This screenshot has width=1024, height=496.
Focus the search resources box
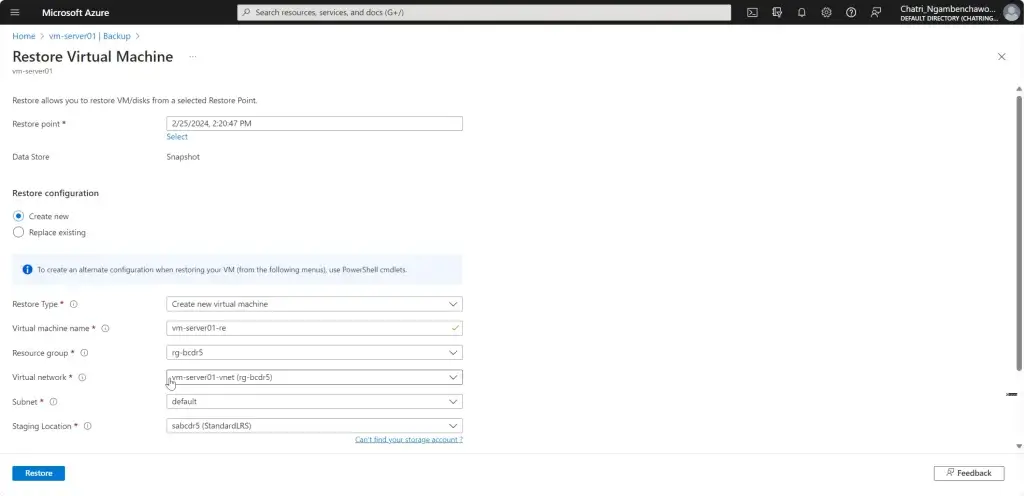484,12
